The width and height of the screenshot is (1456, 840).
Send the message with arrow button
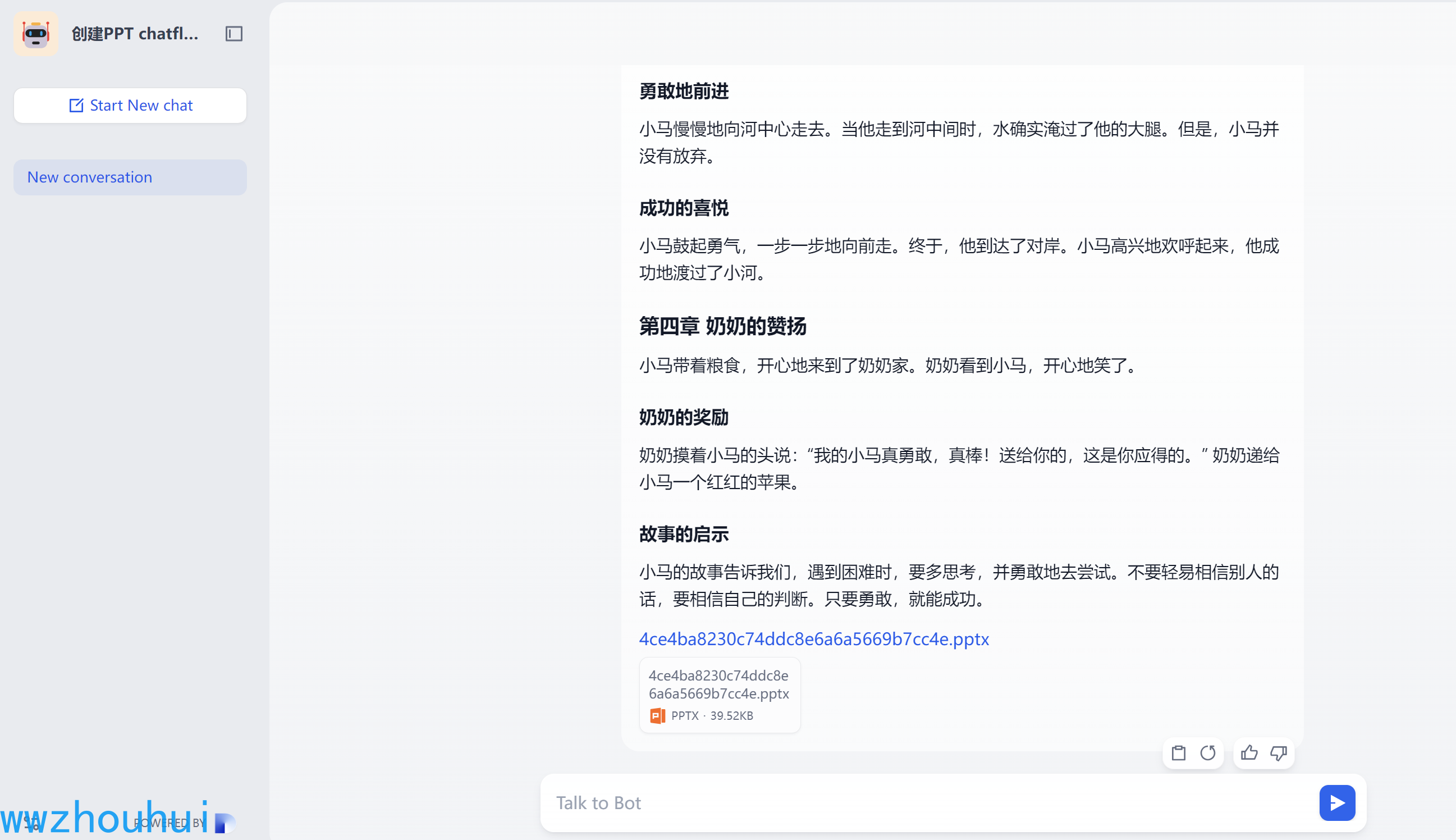coord(1336,802)
